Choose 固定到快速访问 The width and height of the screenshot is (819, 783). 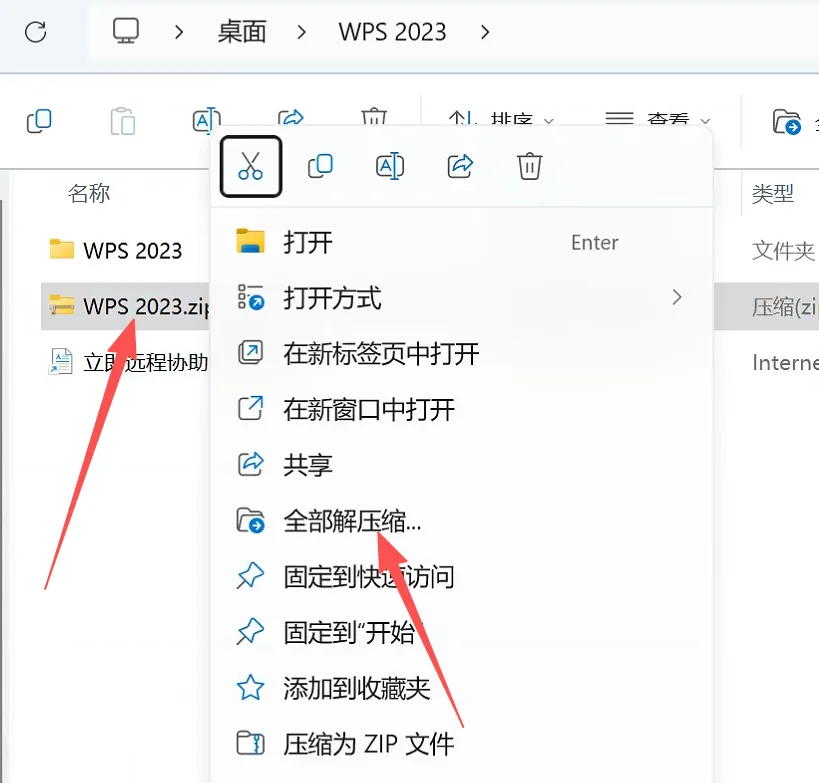461,576
